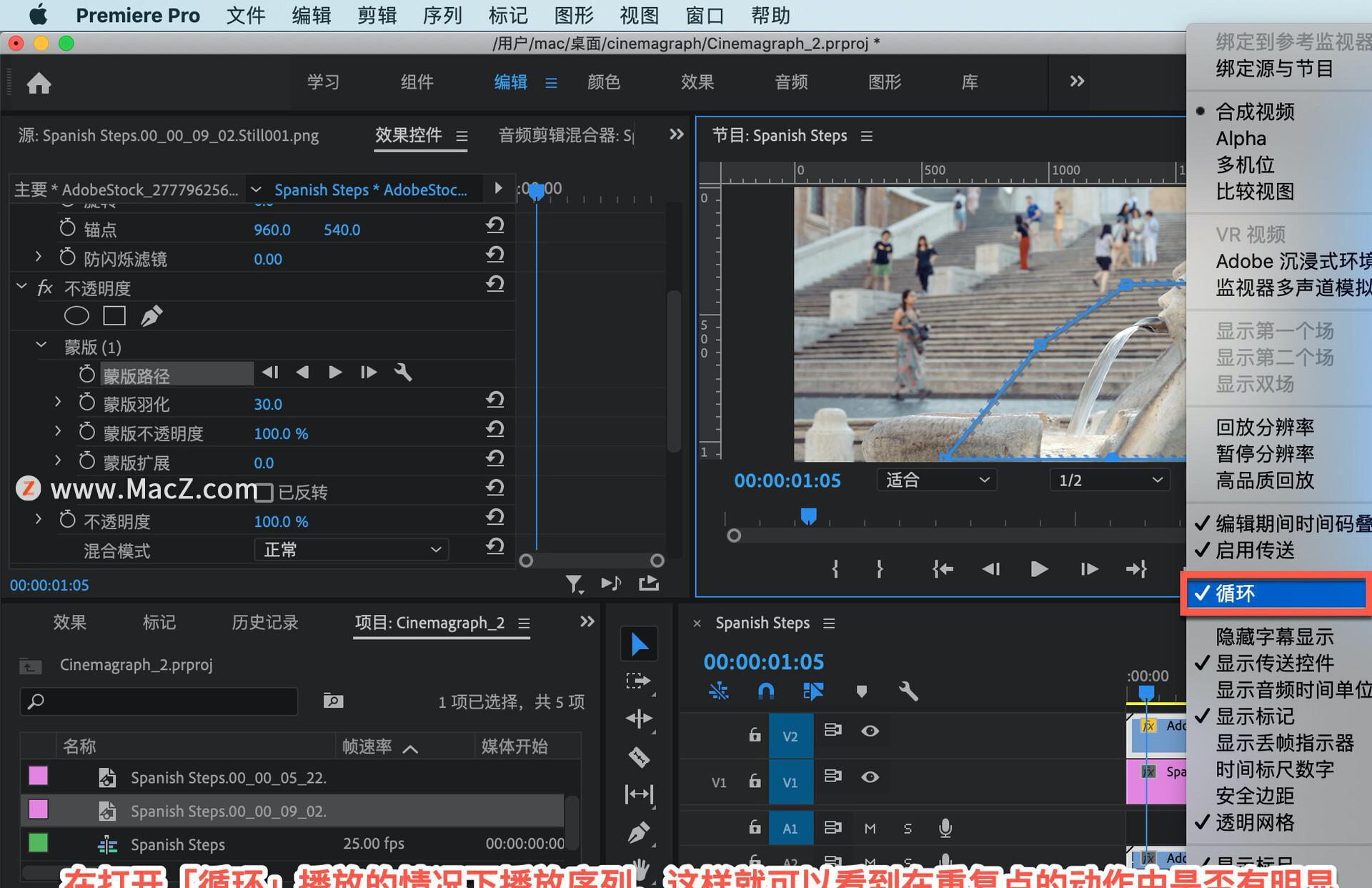Check the 已反转 checkbox
The image size is (1372, 888).
(264, 492)
